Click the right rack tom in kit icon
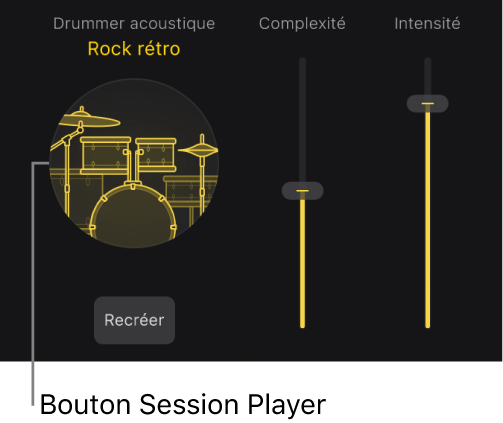The image size is (503, 423). (156, 155)
